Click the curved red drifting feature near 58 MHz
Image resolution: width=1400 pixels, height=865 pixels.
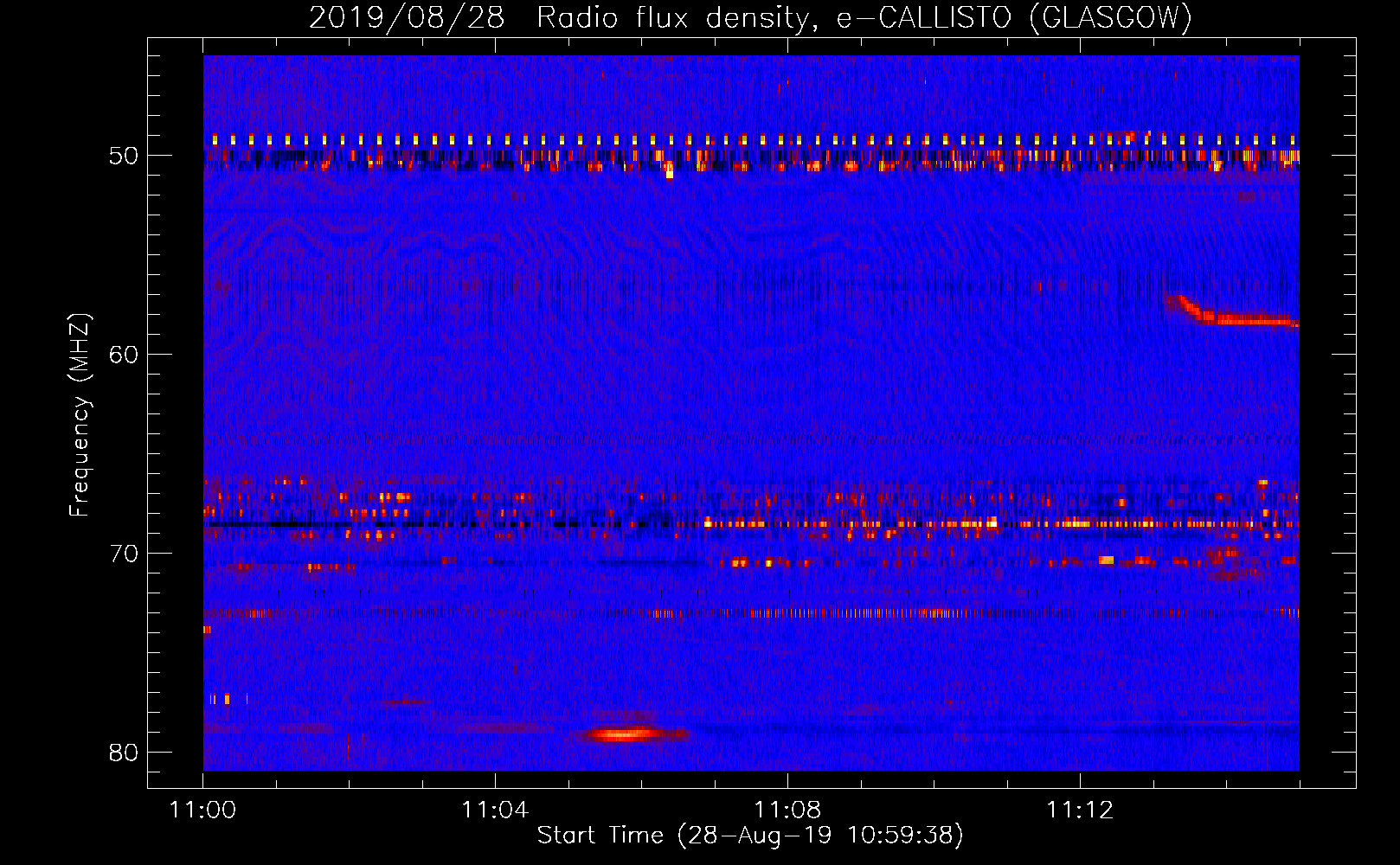1230,312
